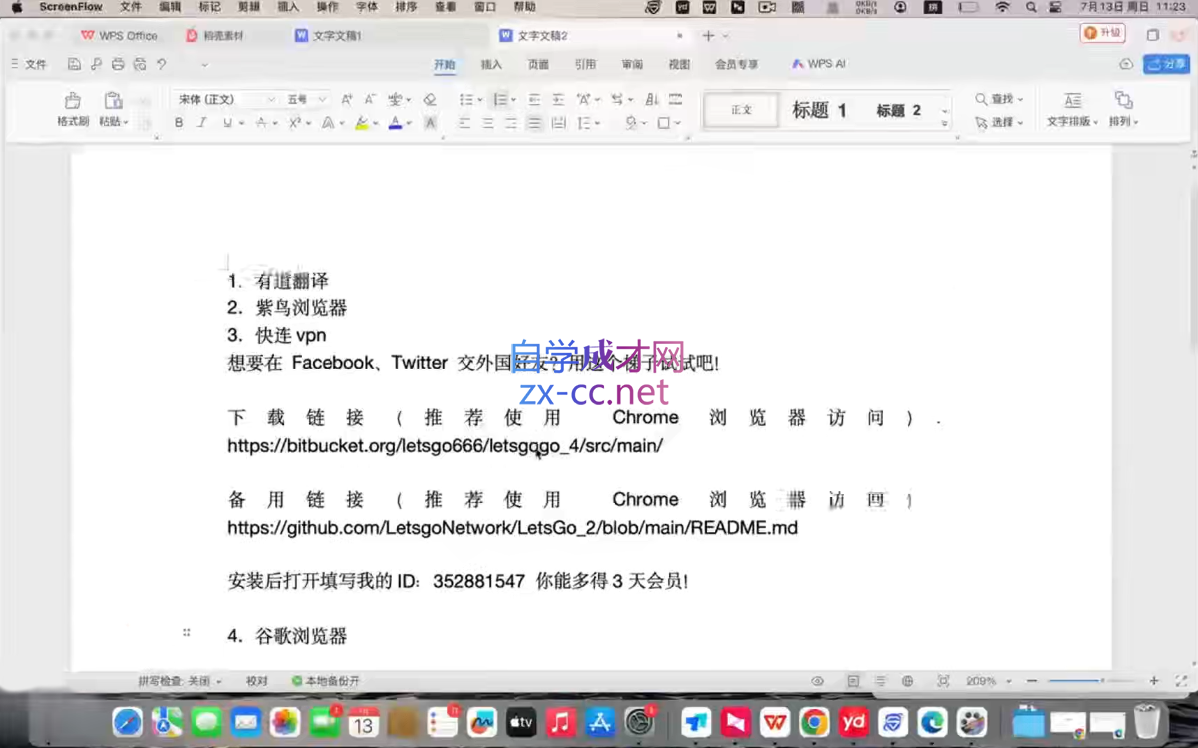Click the Print Preview icon
Screen dimensions: 1198x748
click(140, 64)
